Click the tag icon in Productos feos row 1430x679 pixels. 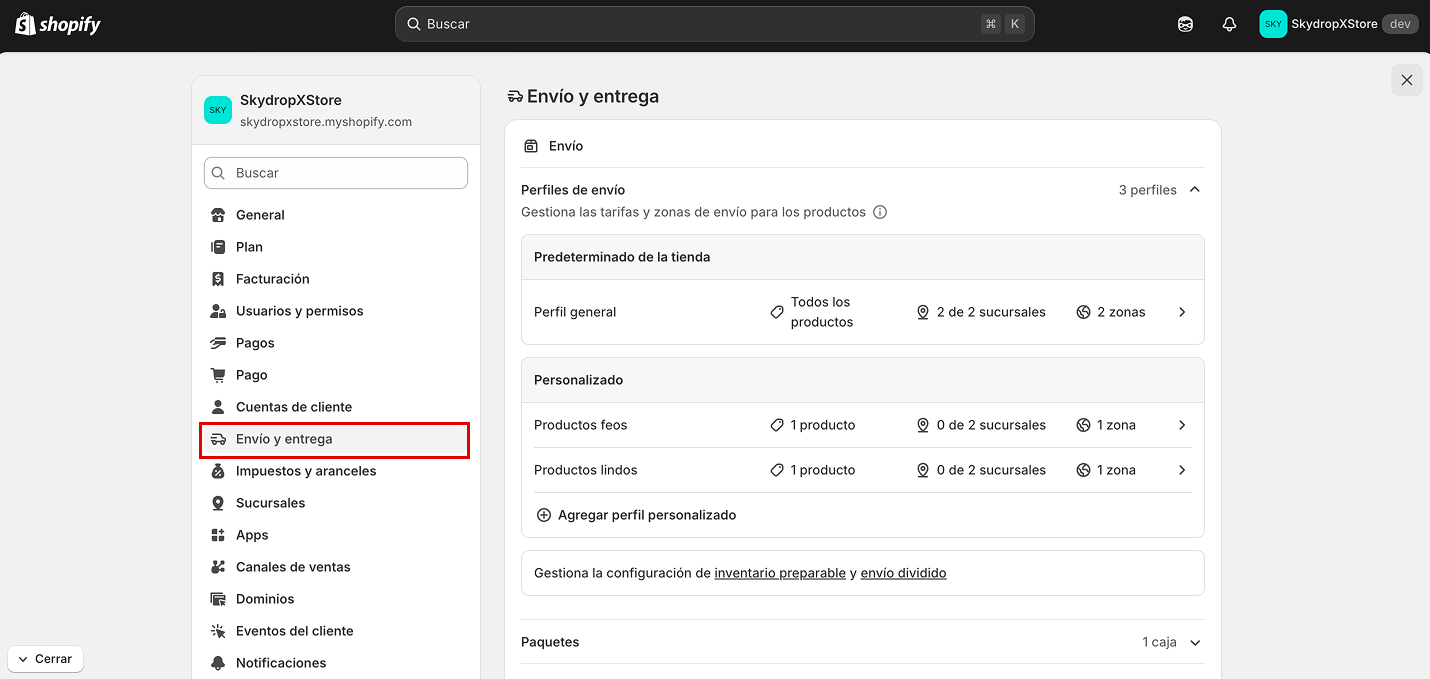tap(777, 425)
